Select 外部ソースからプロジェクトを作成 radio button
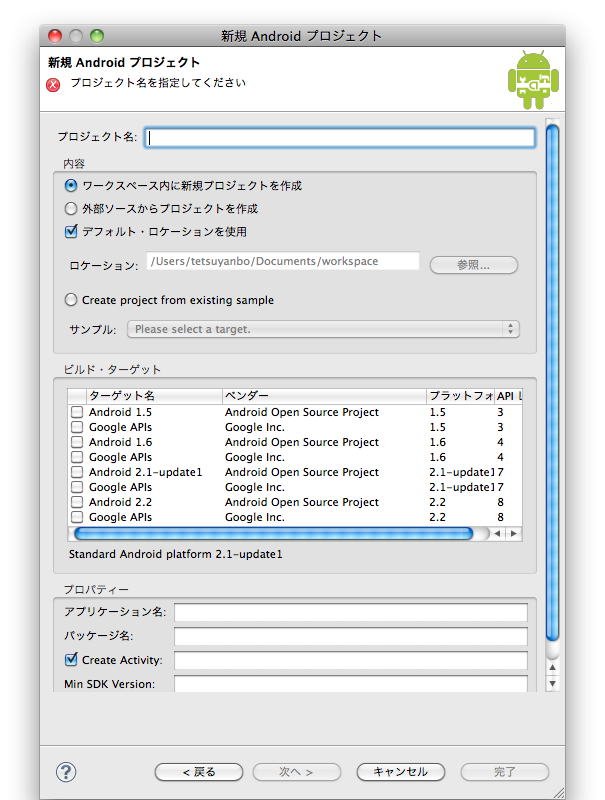The height and width of the screenshot is (800, 605). 71,208
